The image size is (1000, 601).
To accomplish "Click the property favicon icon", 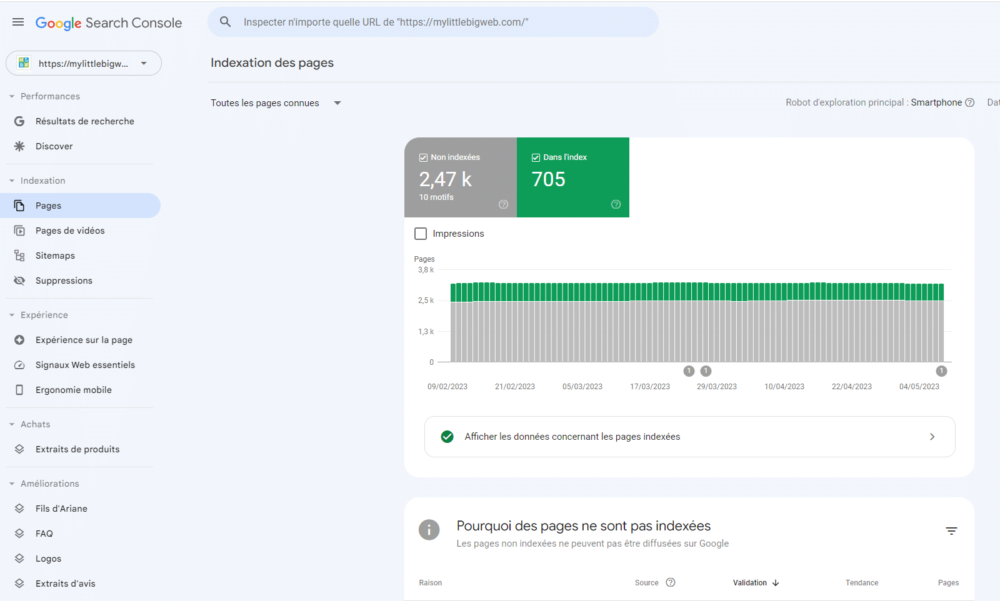I will (x=24, y=63).
